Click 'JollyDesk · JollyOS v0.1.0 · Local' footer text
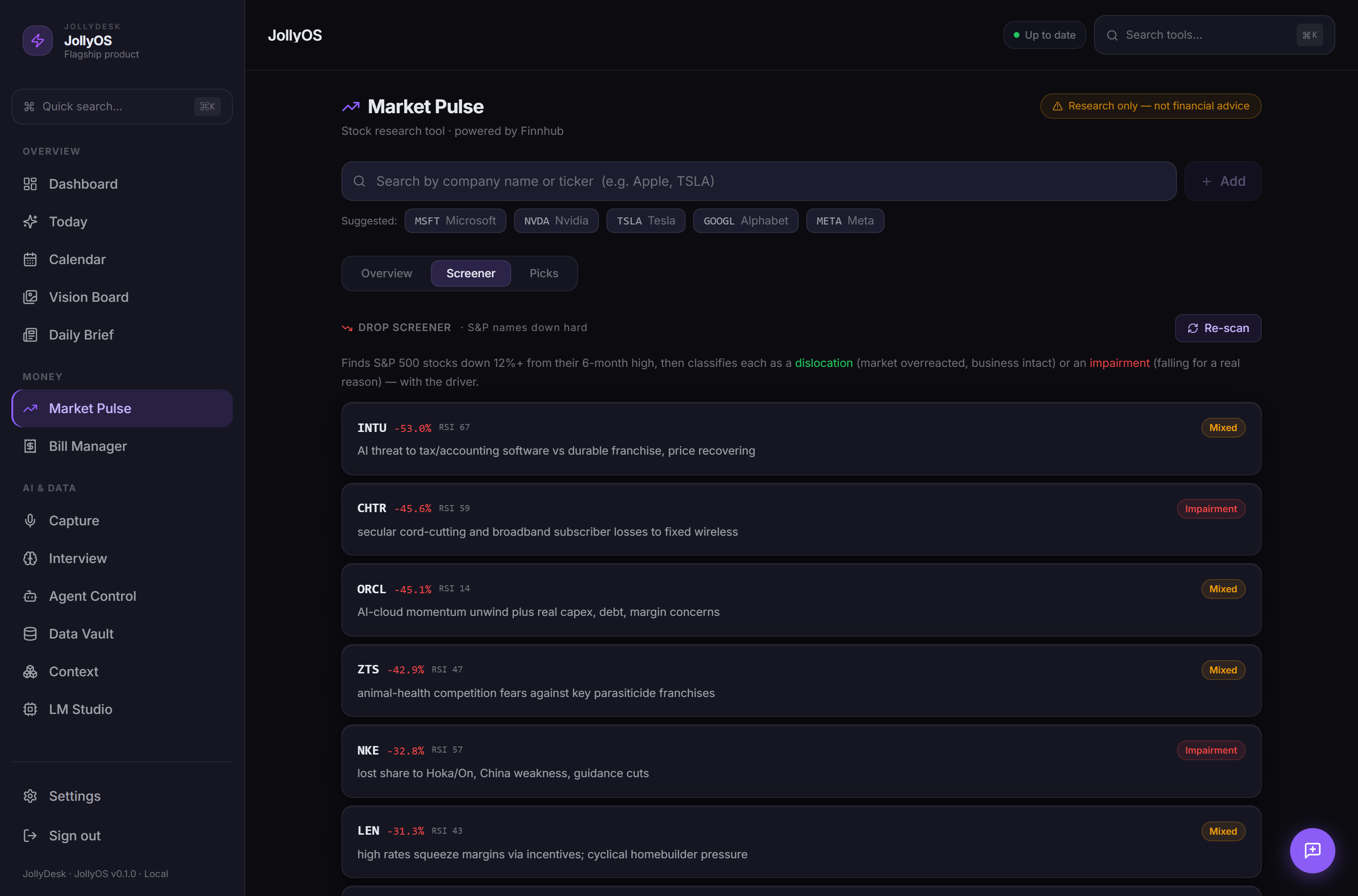Screen dimensions: 1358x896 point(95,874)
